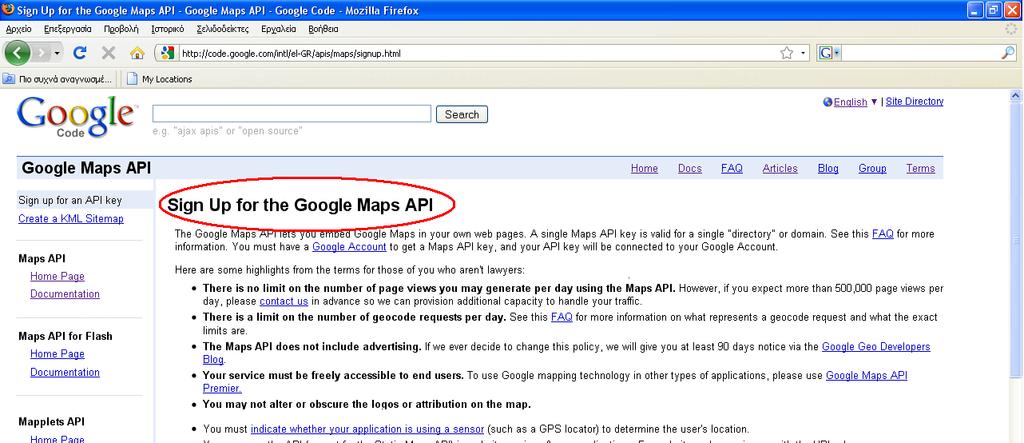Image resolution: width=1024 pixels, height=443 pixels.
Task: Open the My Locations bookmark
Action: [160, 79]
